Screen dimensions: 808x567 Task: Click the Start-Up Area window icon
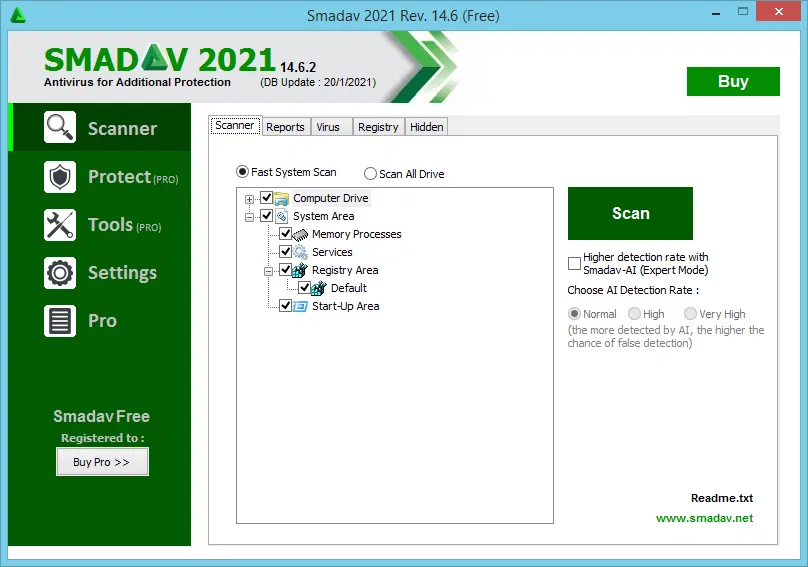pos(300,306)
